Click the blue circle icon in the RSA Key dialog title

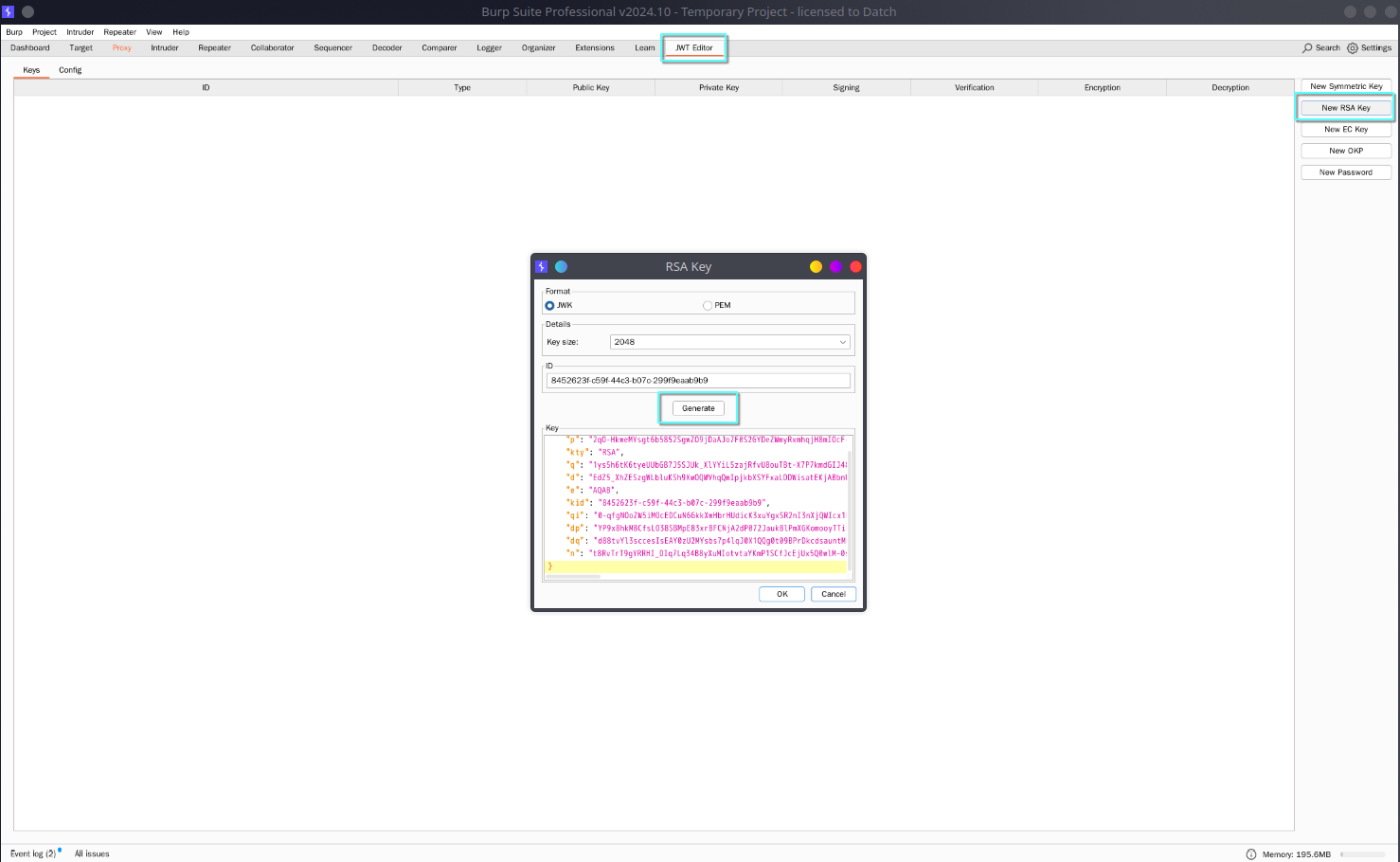point(561,267)
